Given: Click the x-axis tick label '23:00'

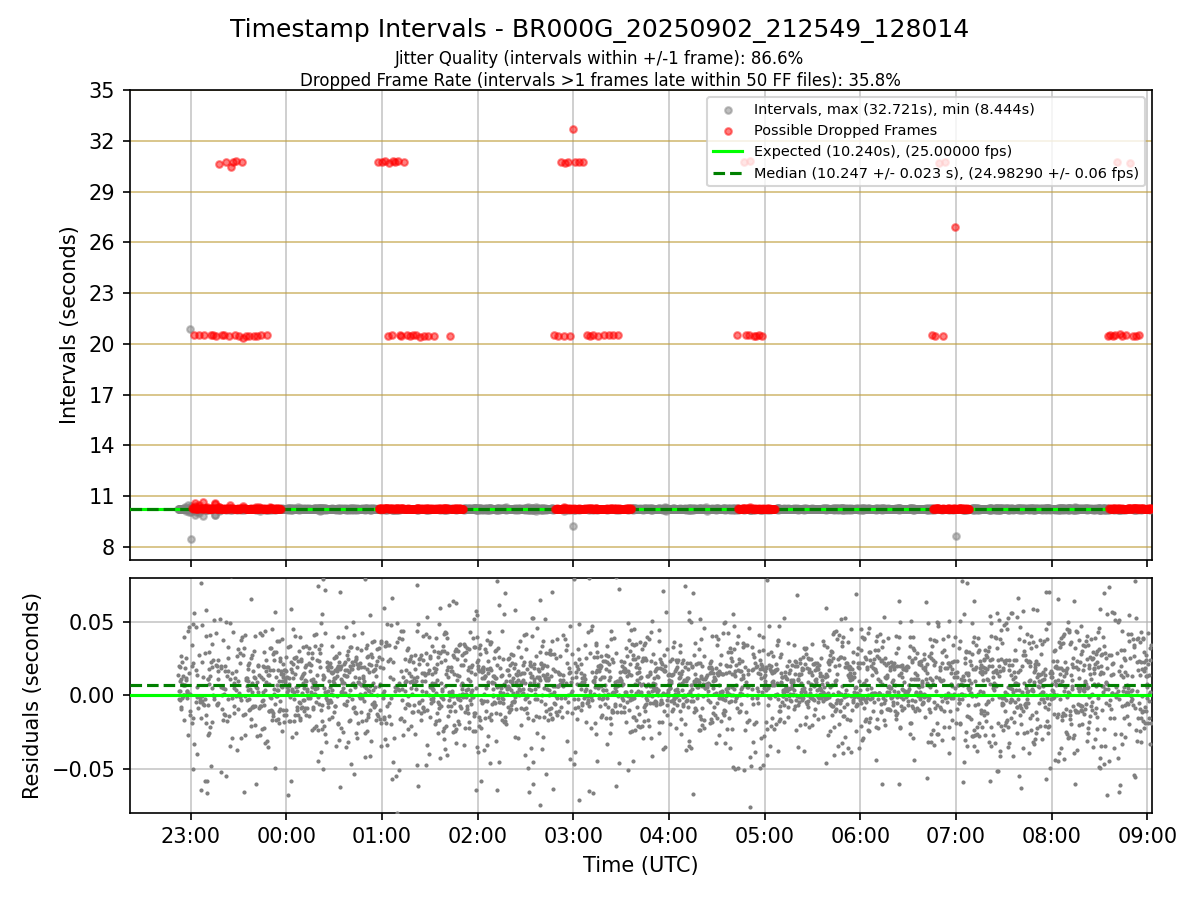Looking at the screenshot, I should point(190,836).
